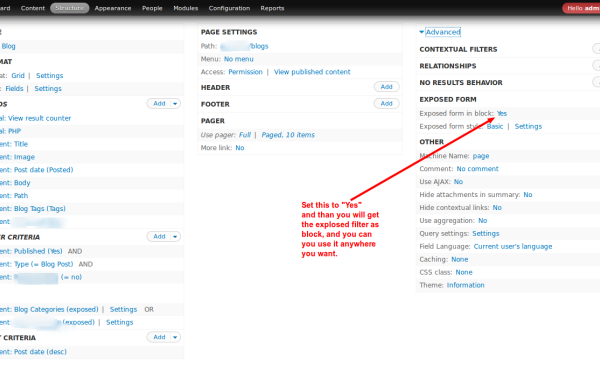Go to the People menu

coord(152,8)
